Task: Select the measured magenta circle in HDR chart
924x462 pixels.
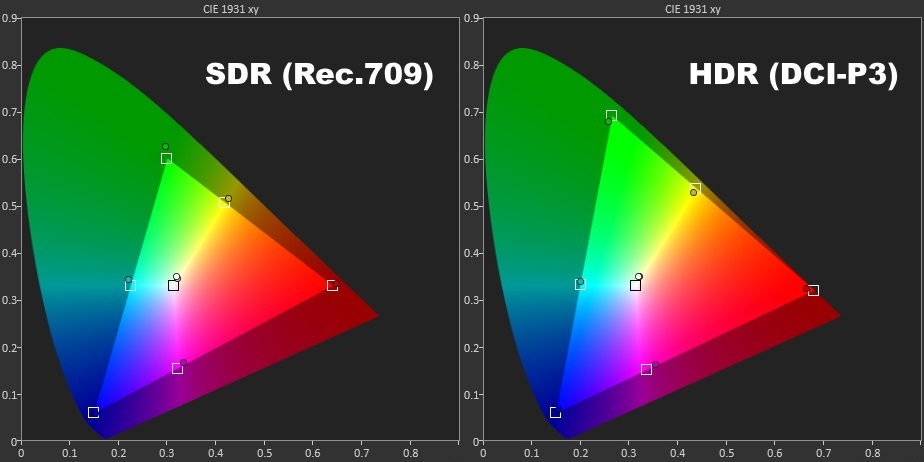Action: 655,365
